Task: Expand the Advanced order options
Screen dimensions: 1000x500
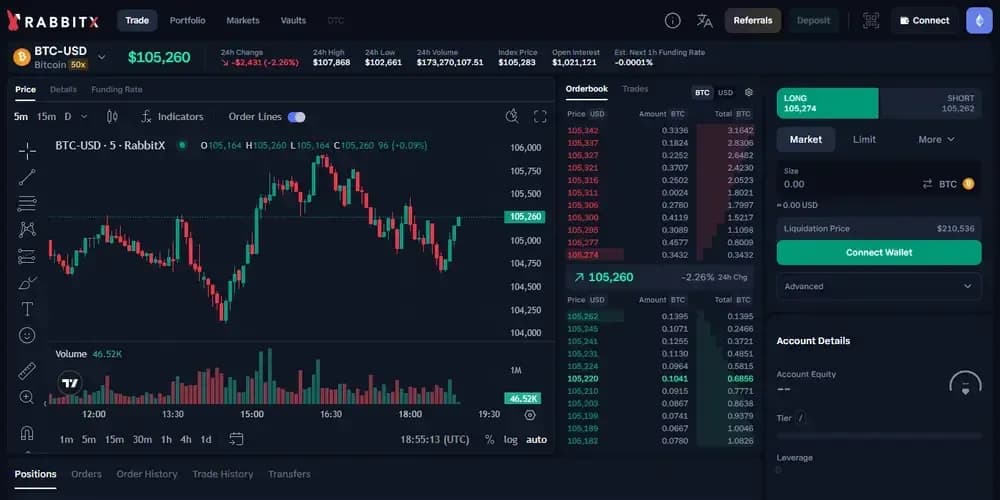Action: pos(879,286)
